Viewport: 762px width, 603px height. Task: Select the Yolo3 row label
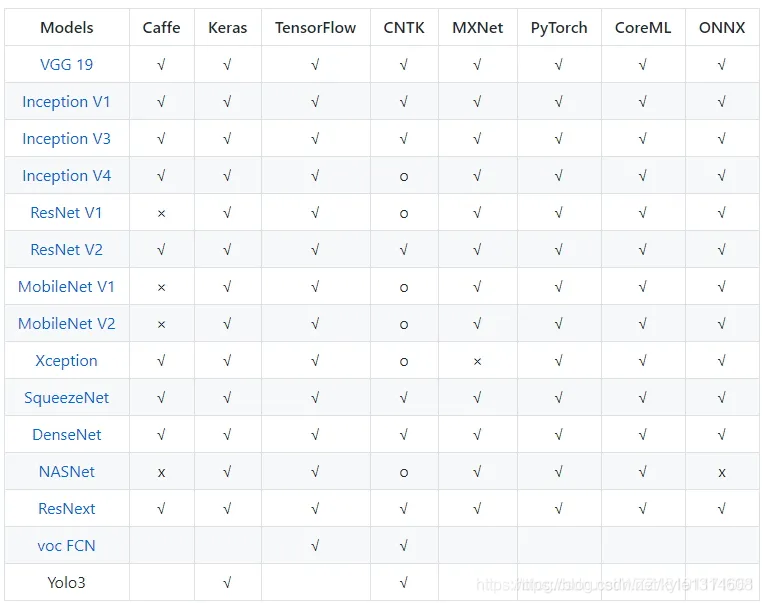pyautogui.click(x=67, y=583)
